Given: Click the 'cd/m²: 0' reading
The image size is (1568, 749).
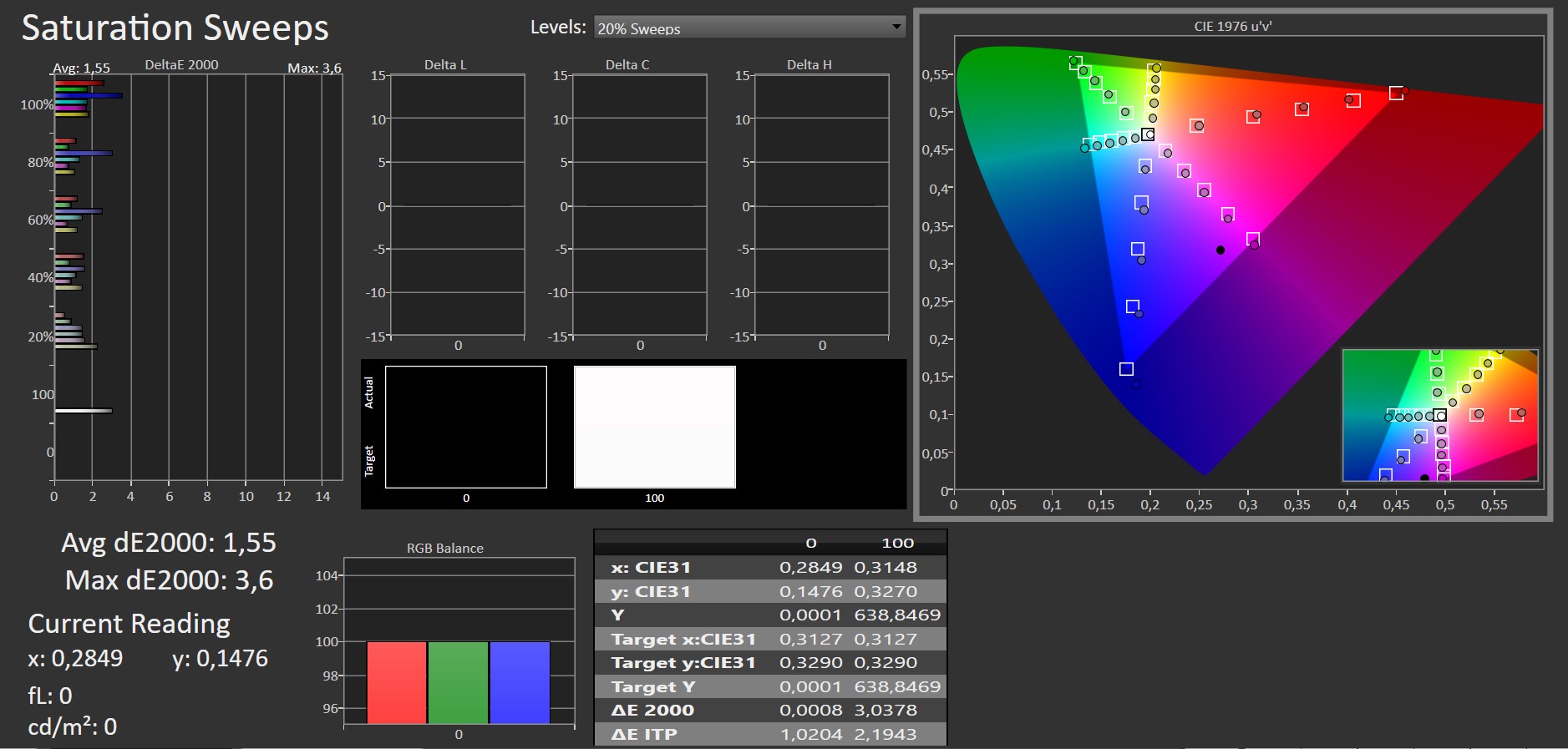Looking at the screenshot, I should tap(73, 726).
